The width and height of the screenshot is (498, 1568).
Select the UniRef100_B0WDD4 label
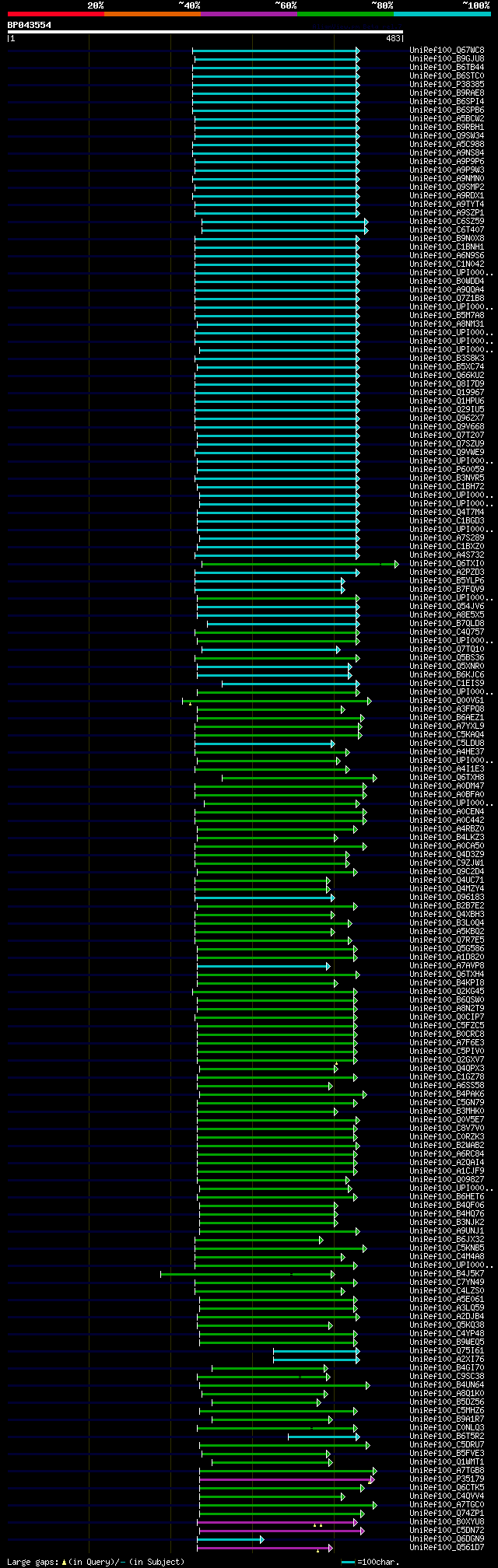point(447,281)
